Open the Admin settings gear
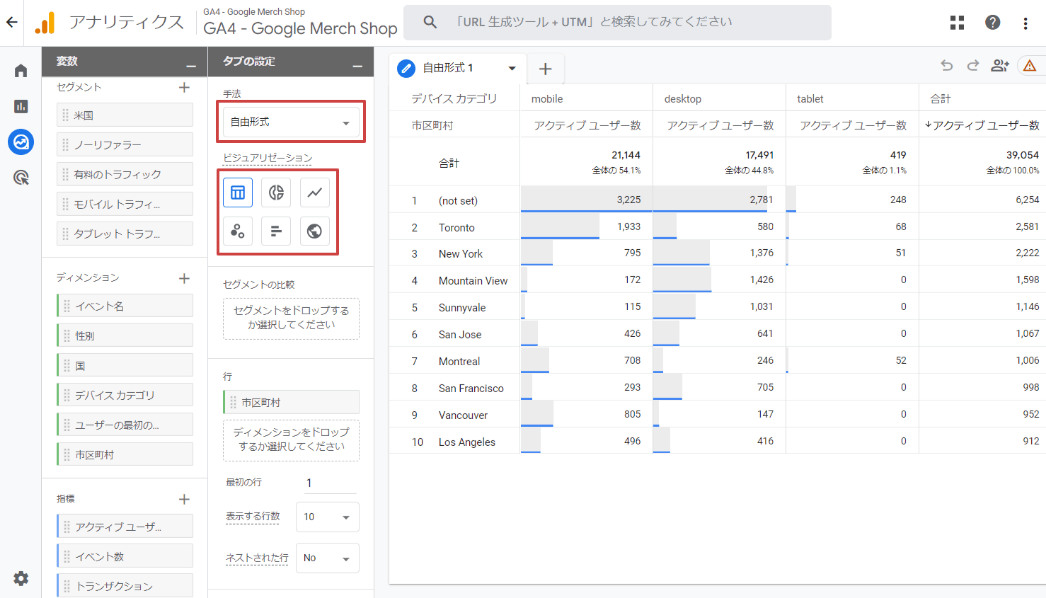 [21, 578]
